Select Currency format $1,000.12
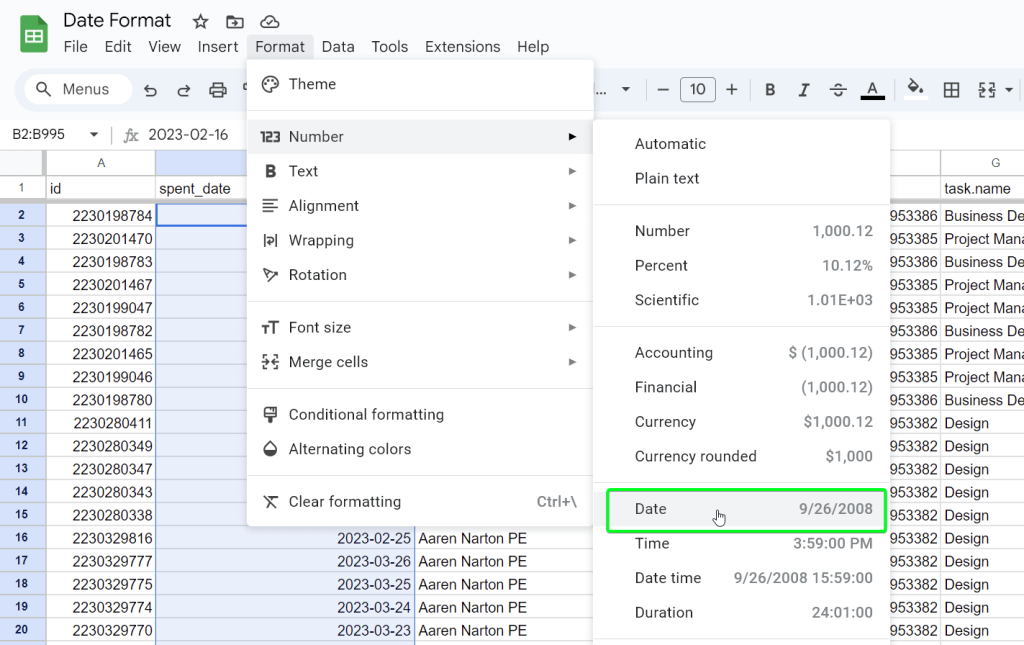This screenshot has width=1024, height=645. 741,422
